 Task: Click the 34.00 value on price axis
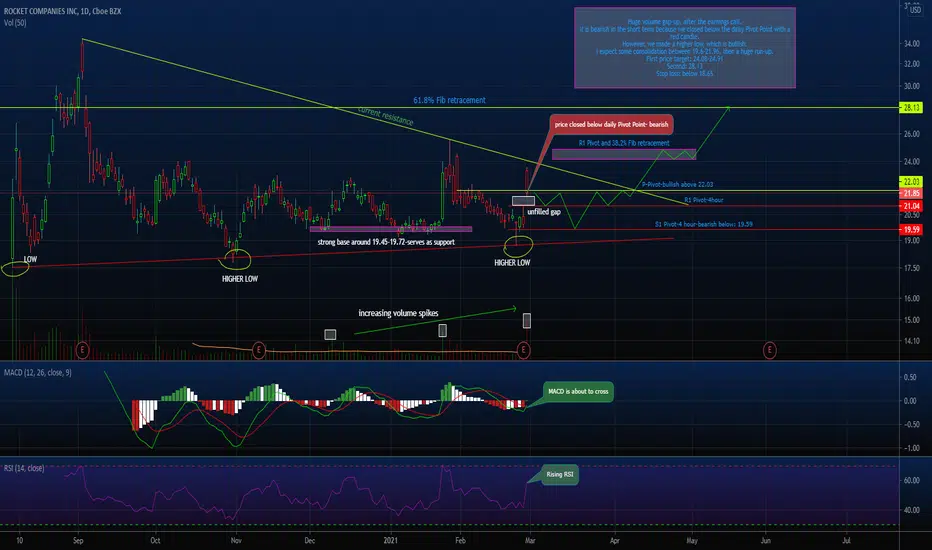click(912, 44)
